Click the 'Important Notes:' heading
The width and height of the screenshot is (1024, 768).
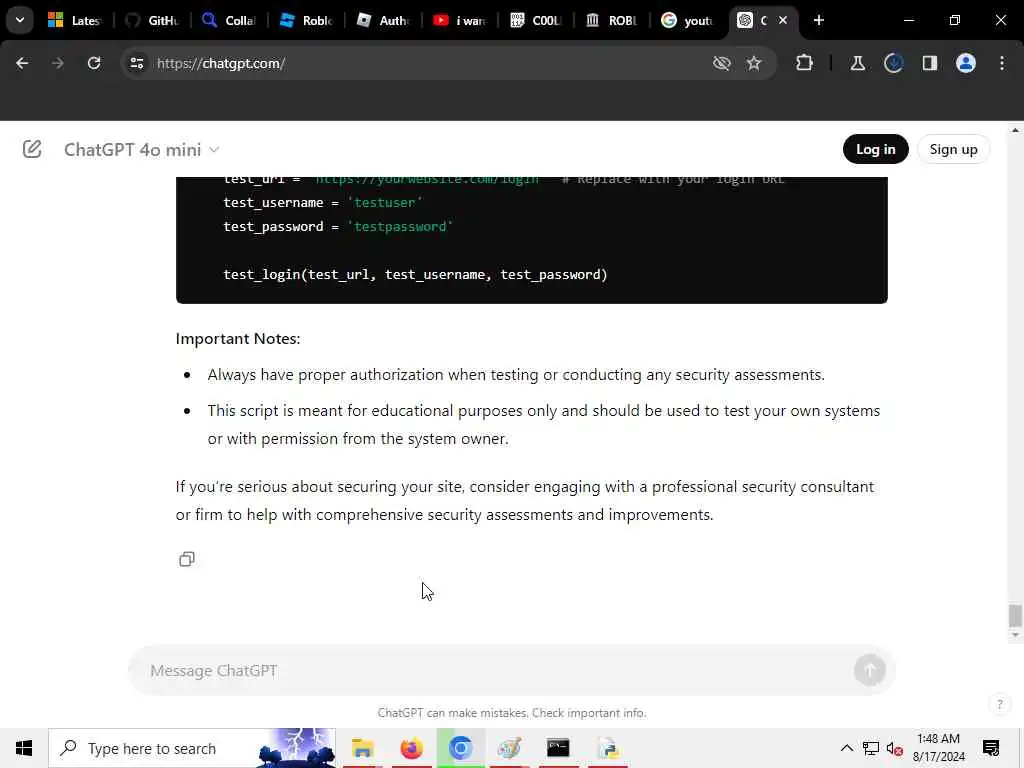coord(238,339)
